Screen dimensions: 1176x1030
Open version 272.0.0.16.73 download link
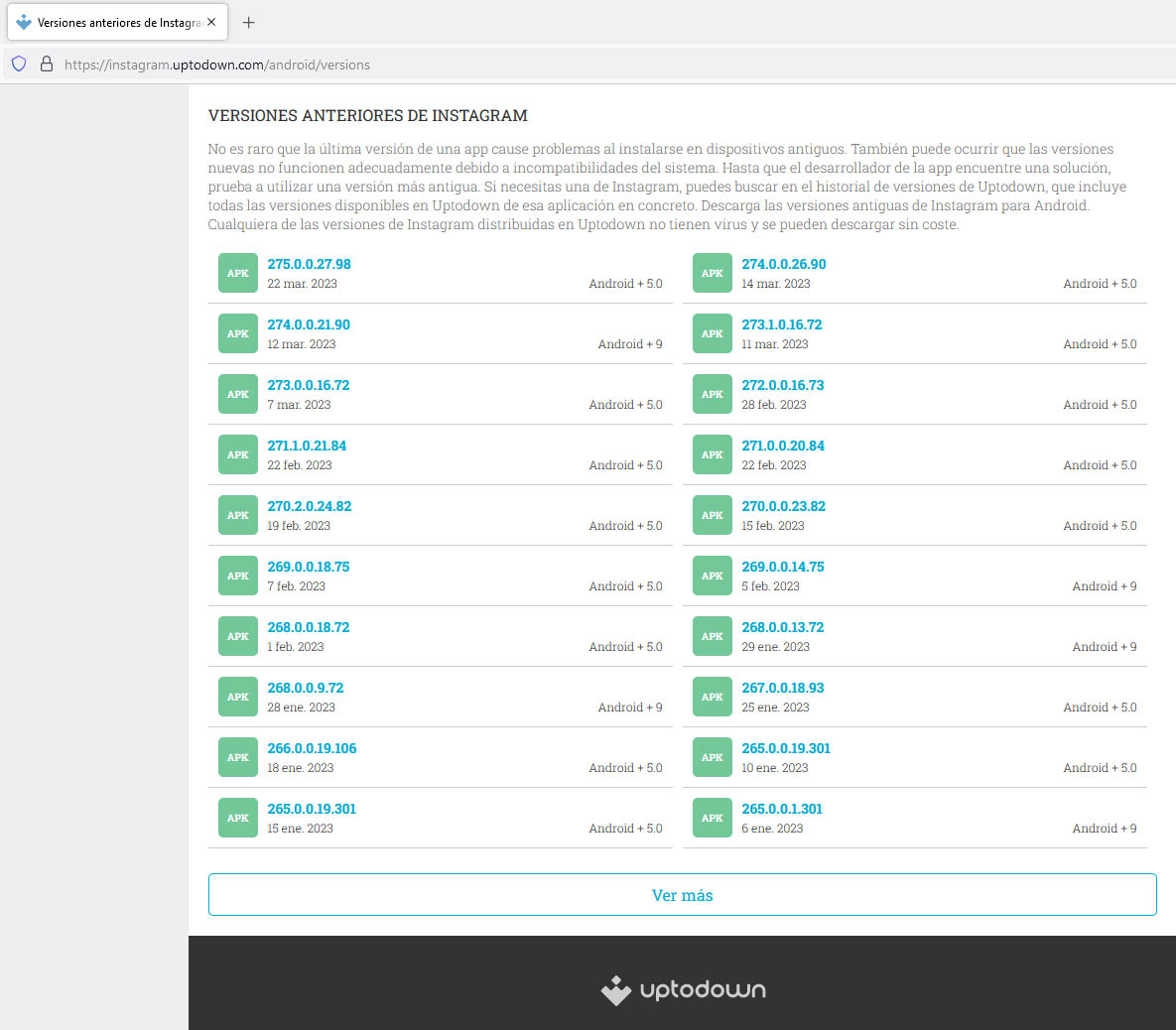(x=783, y=385)
